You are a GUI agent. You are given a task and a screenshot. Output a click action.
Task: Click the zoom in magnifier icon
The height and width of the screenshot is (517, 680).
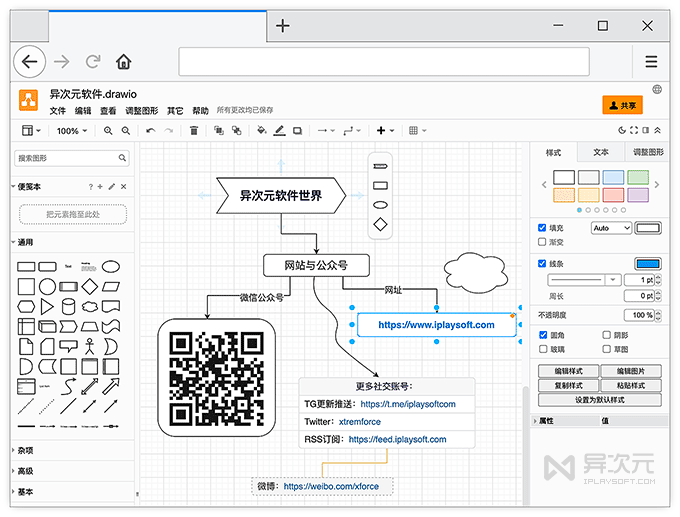tap(108, 131)
